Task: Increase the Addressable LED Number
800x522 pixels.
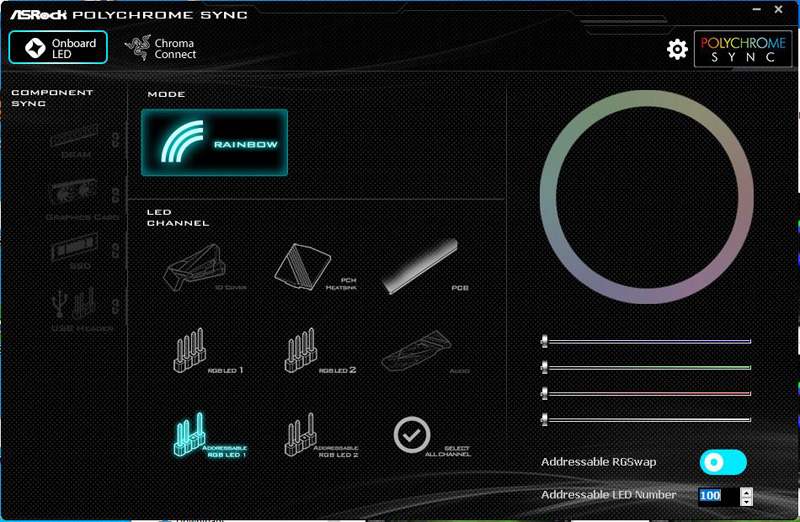Action: (746, 492)
